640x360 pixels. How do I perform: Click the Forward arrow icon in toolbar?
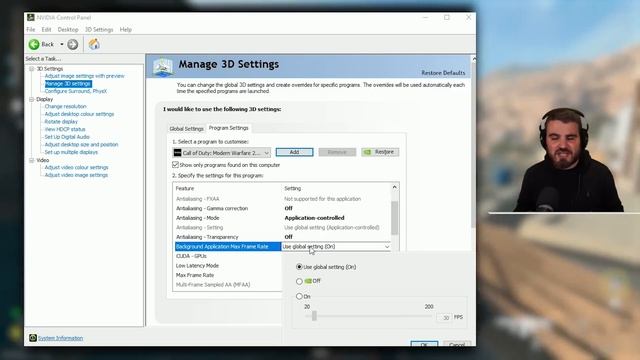click(73, 44)
